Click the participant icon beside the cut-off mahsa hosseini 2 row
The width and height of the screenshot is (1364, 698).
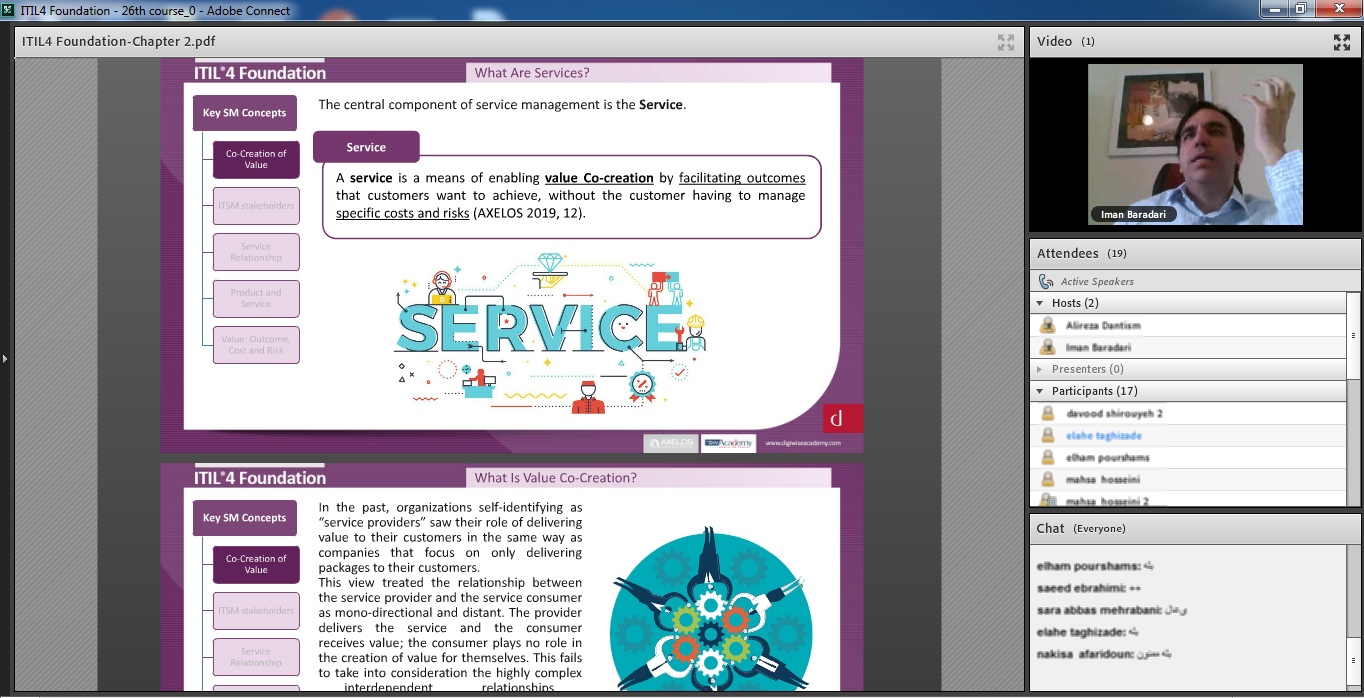click(1048, 500)
